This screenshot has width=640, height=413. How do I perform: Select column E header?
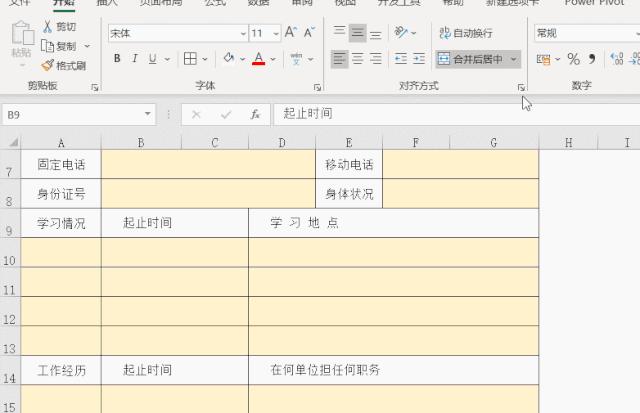[349, 143]
